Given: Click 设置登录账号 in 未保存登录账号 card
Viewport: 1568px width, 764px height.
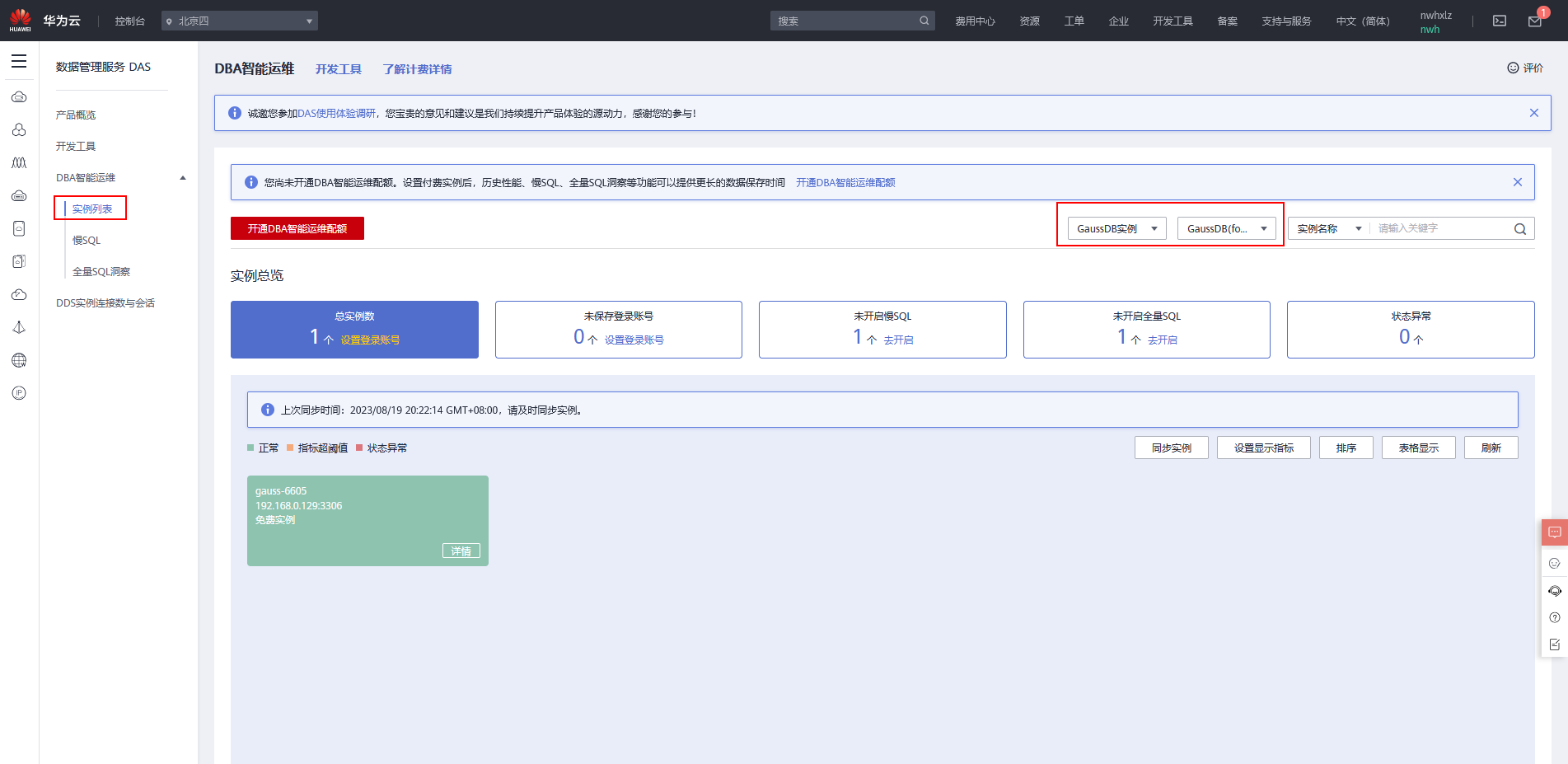Looking at the screenshot, I should [x=634, y=340].
